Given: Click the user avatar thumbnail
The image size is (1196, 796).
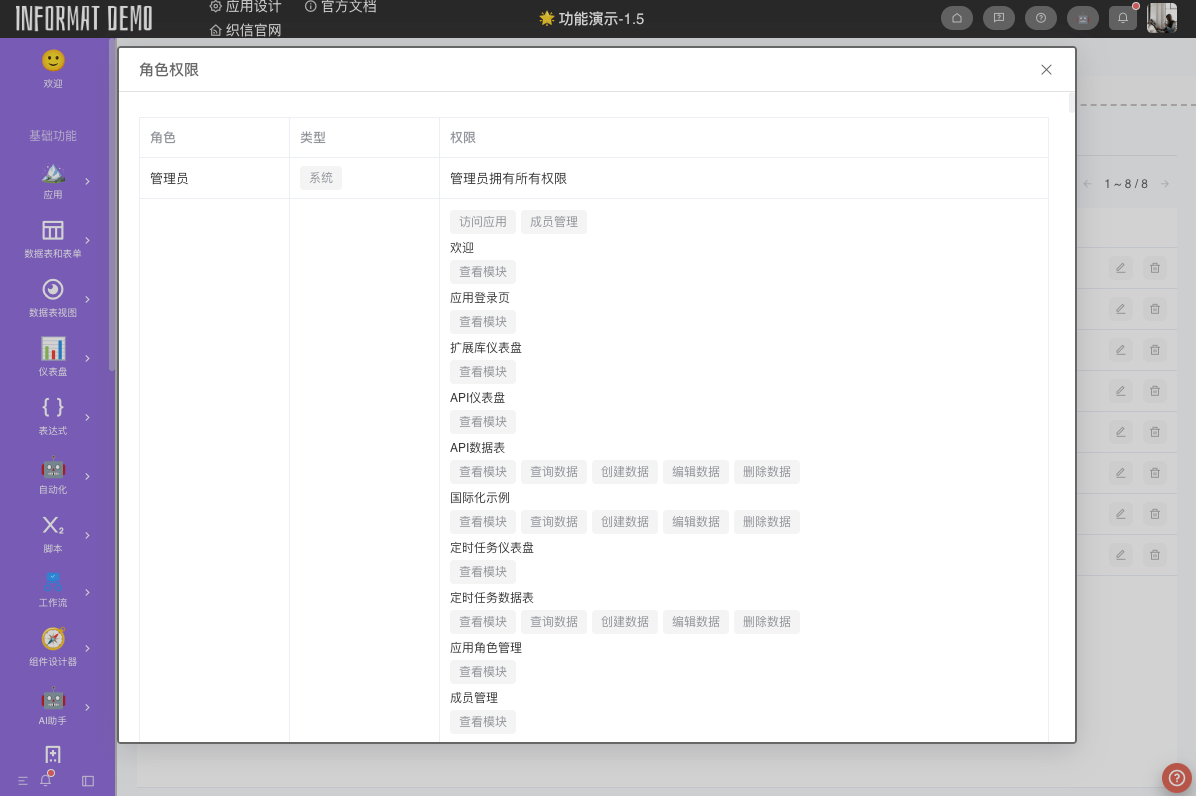Looking at the screenshot, I should coord(1161,17).
